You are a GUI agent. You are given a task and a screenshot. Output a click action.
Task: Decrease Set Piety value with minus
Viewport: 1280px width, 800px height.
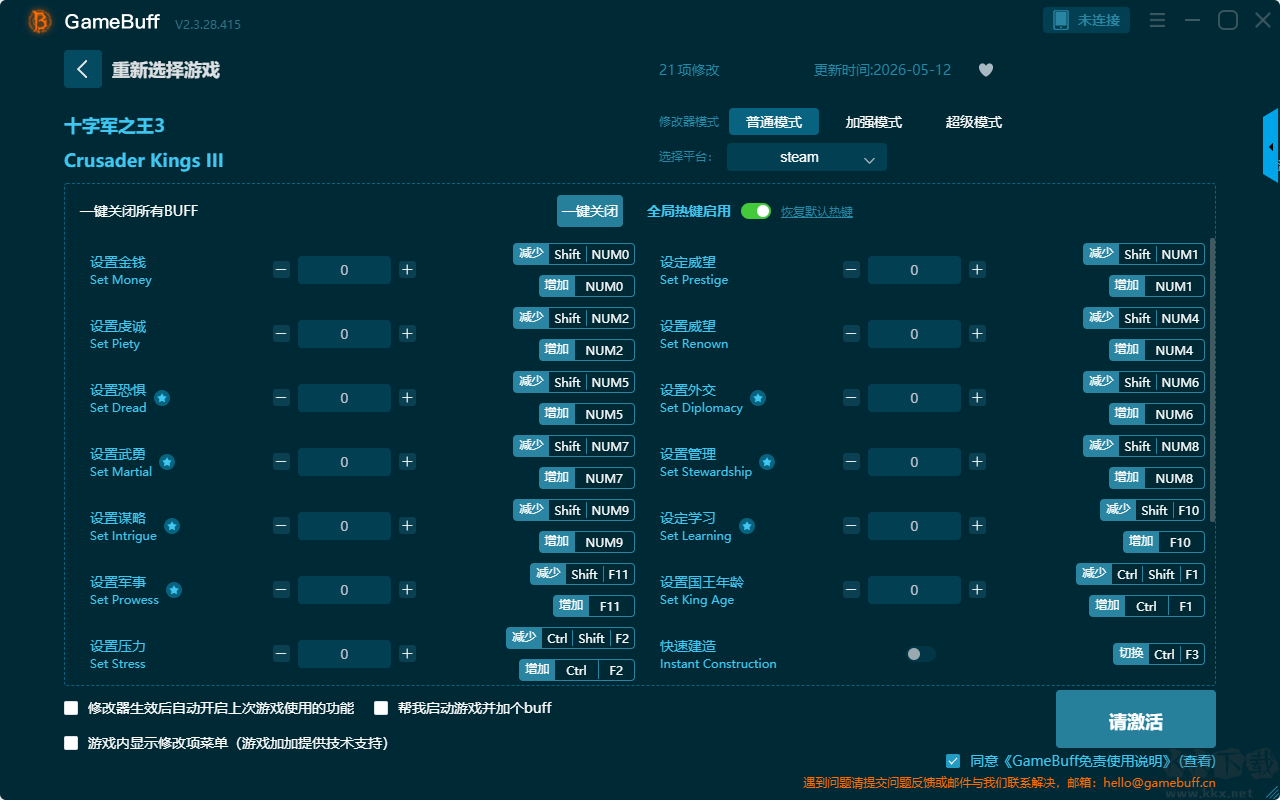281,334
